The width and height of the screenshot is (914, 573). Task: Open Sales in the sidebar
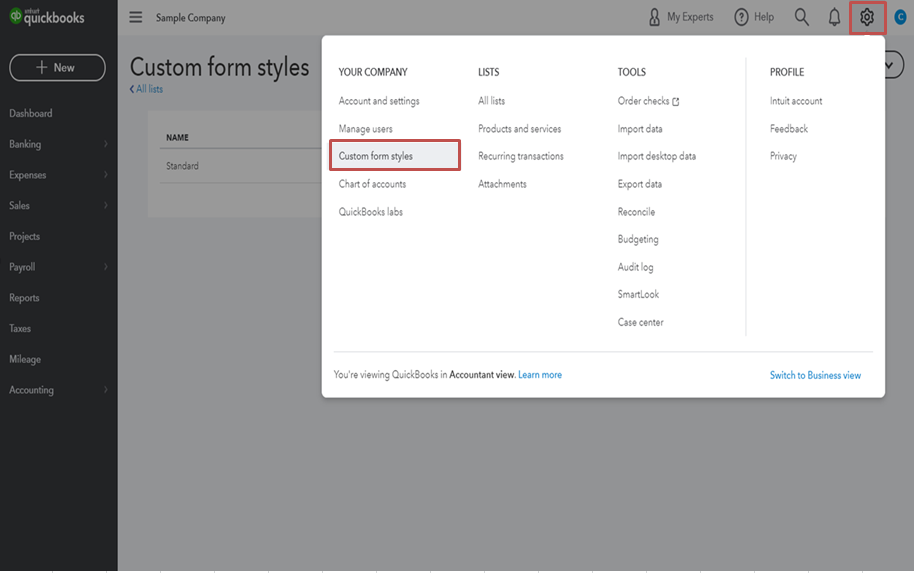point(19,206)
